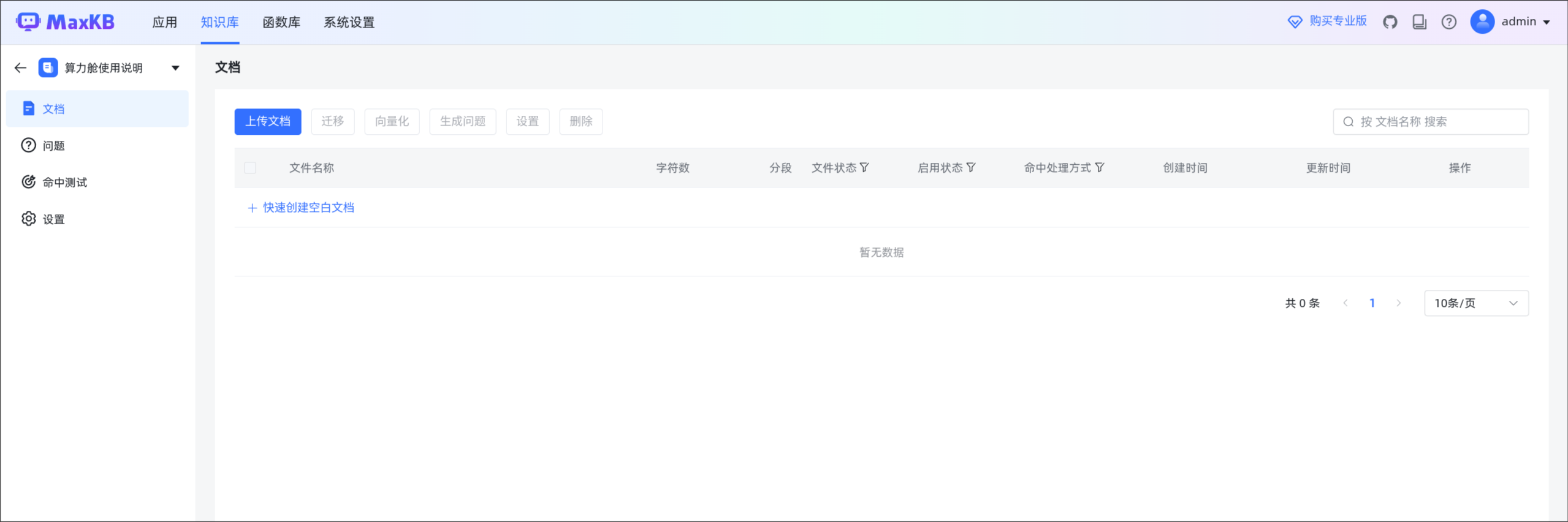The width and height of the screenshot is (1568, 522).
Task: Select 命中测试 in the sidebar
Action: tap(97, 182)
